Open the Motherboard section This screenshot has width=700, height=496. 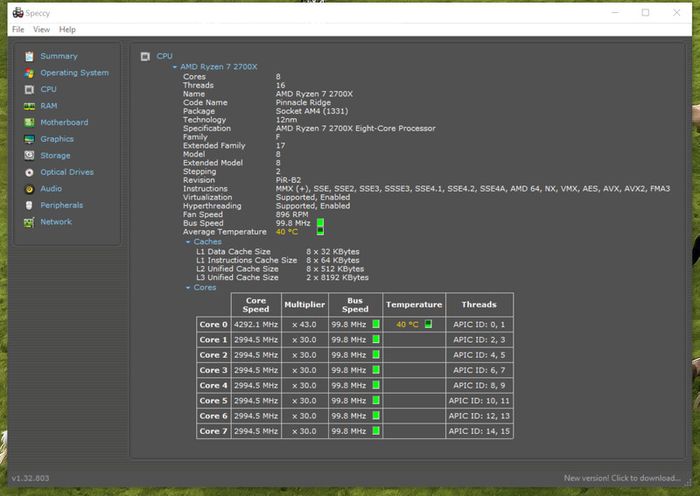tap(64, 122)
